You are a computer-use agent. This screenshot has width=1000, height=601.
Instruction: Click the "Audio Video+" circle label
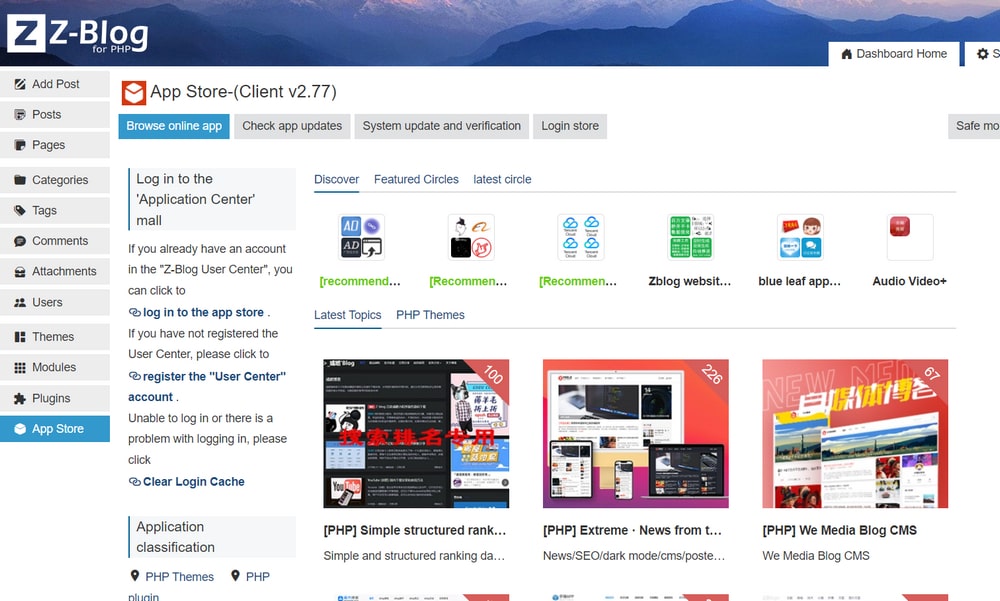tap(909, 281)
